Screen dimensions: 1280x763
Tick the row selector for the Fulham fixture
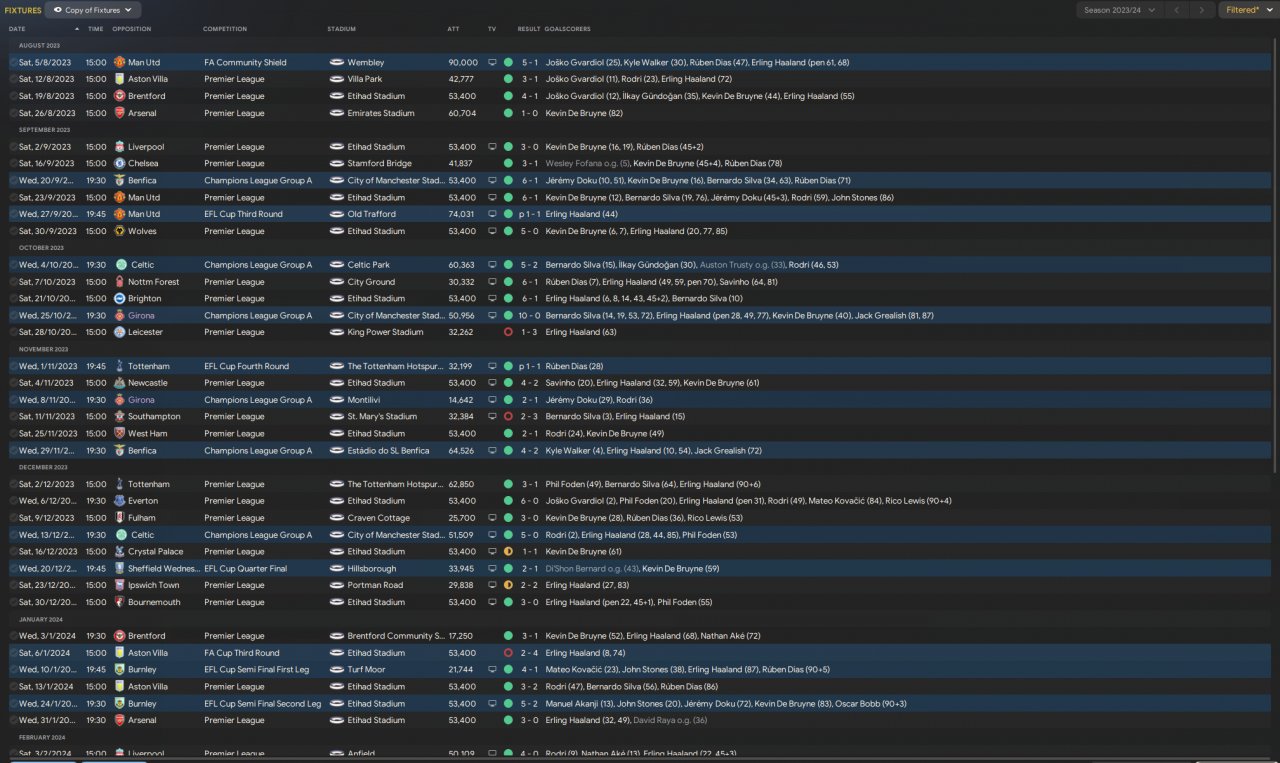click(13, 518)
